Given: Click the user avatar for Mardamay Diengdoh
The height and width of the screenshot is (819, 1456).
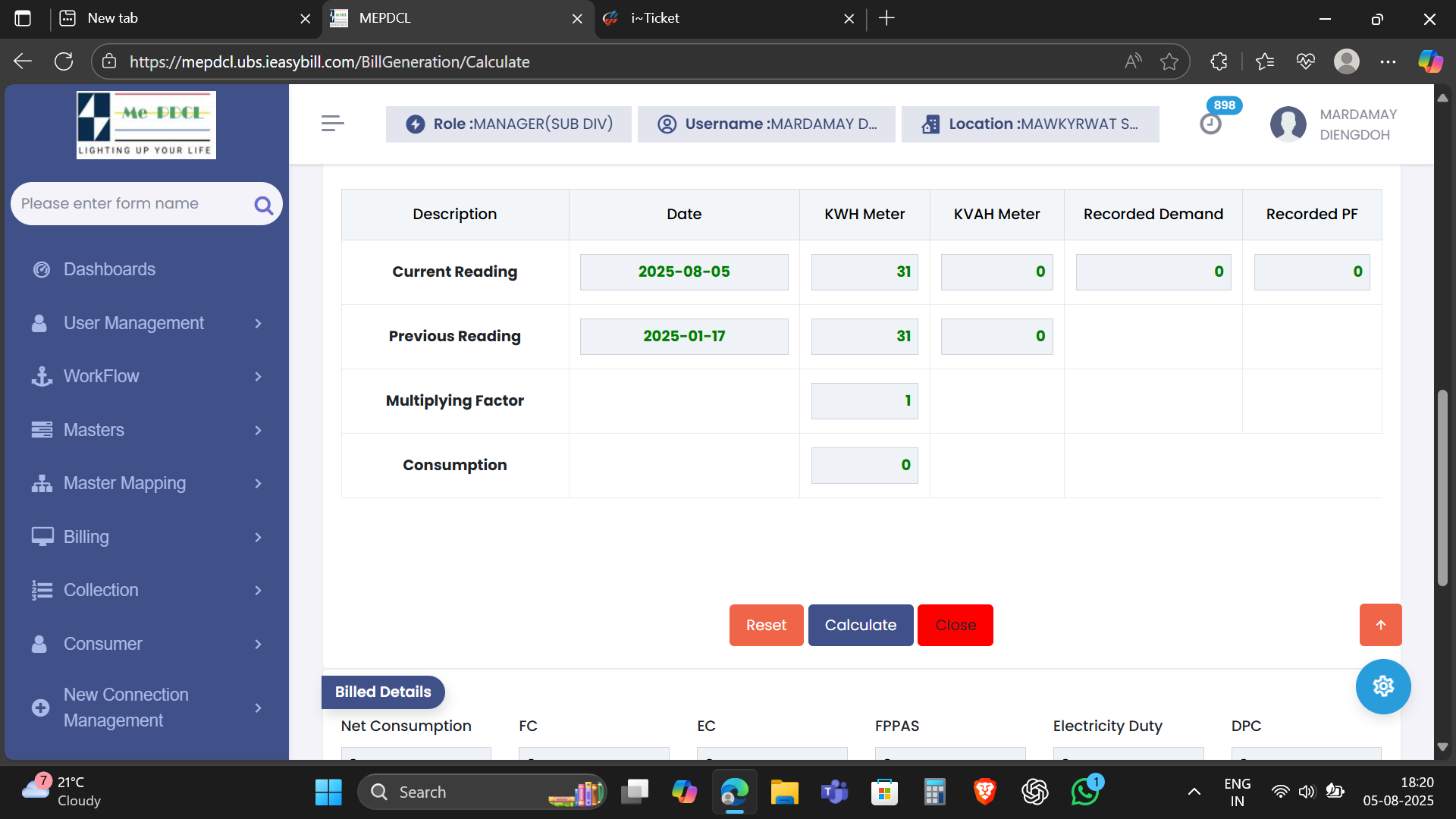Looking at the screenshot, I should (x=1288, y=124).
